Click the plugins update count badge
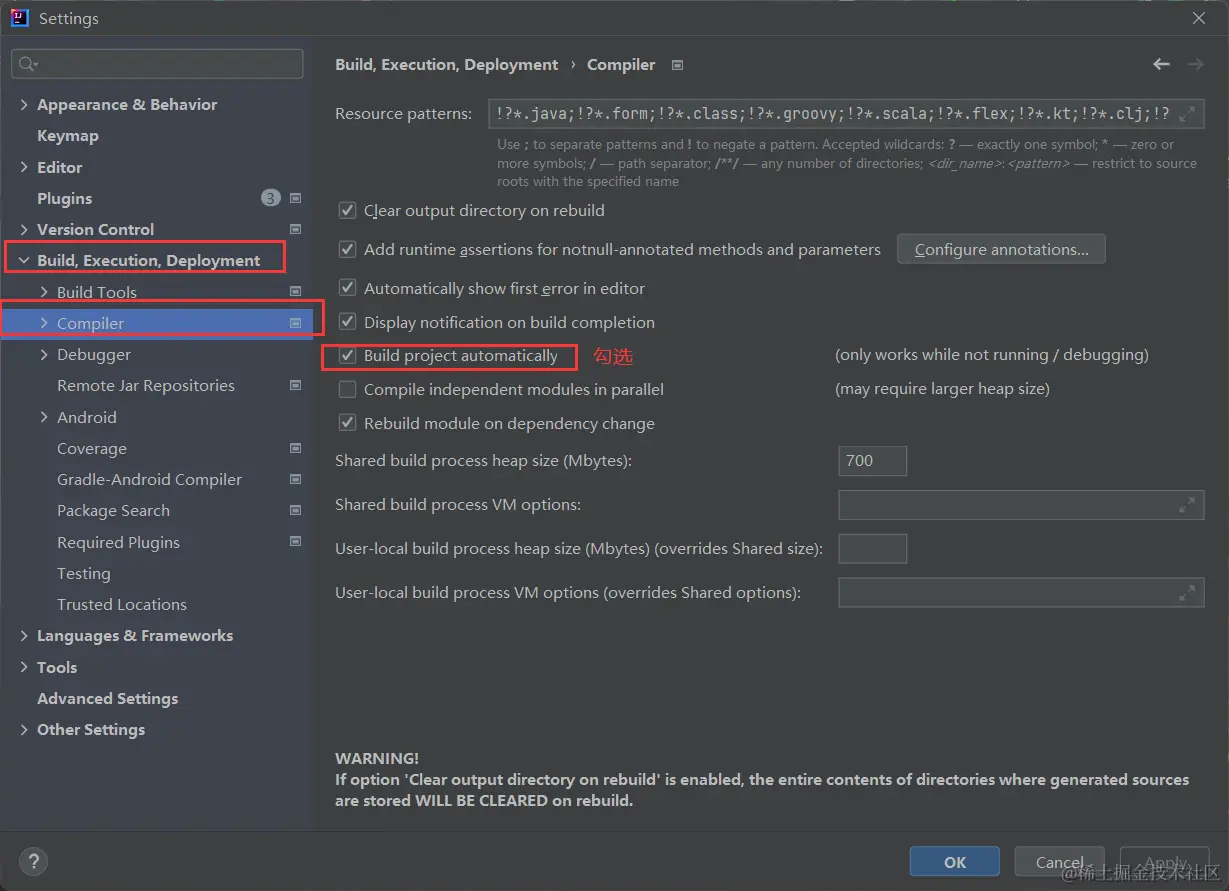The height and width of the screenshot is (891, 1229). (x=271, y=198)
